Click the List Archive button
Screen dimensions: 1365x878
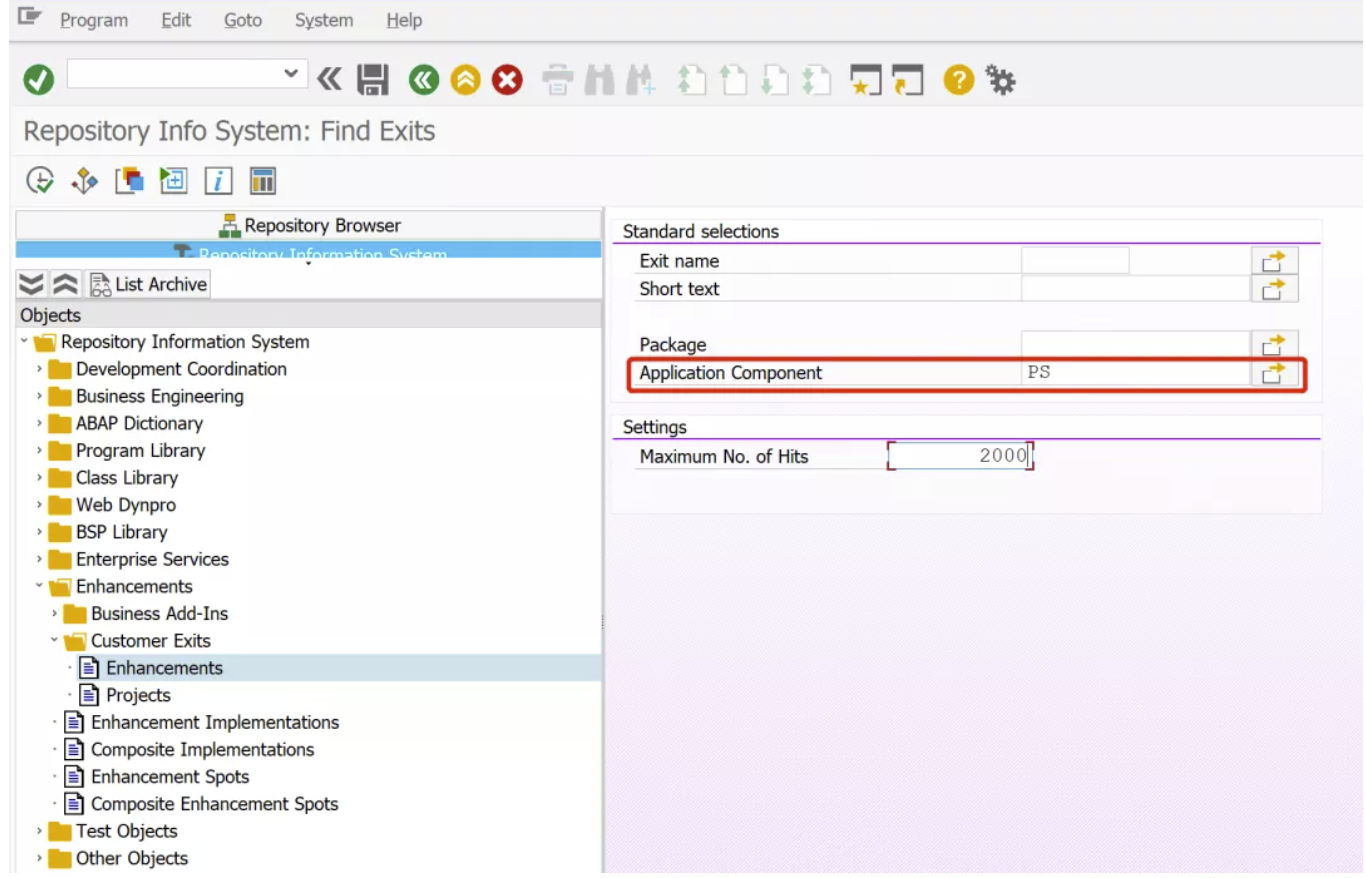[149, 285]
